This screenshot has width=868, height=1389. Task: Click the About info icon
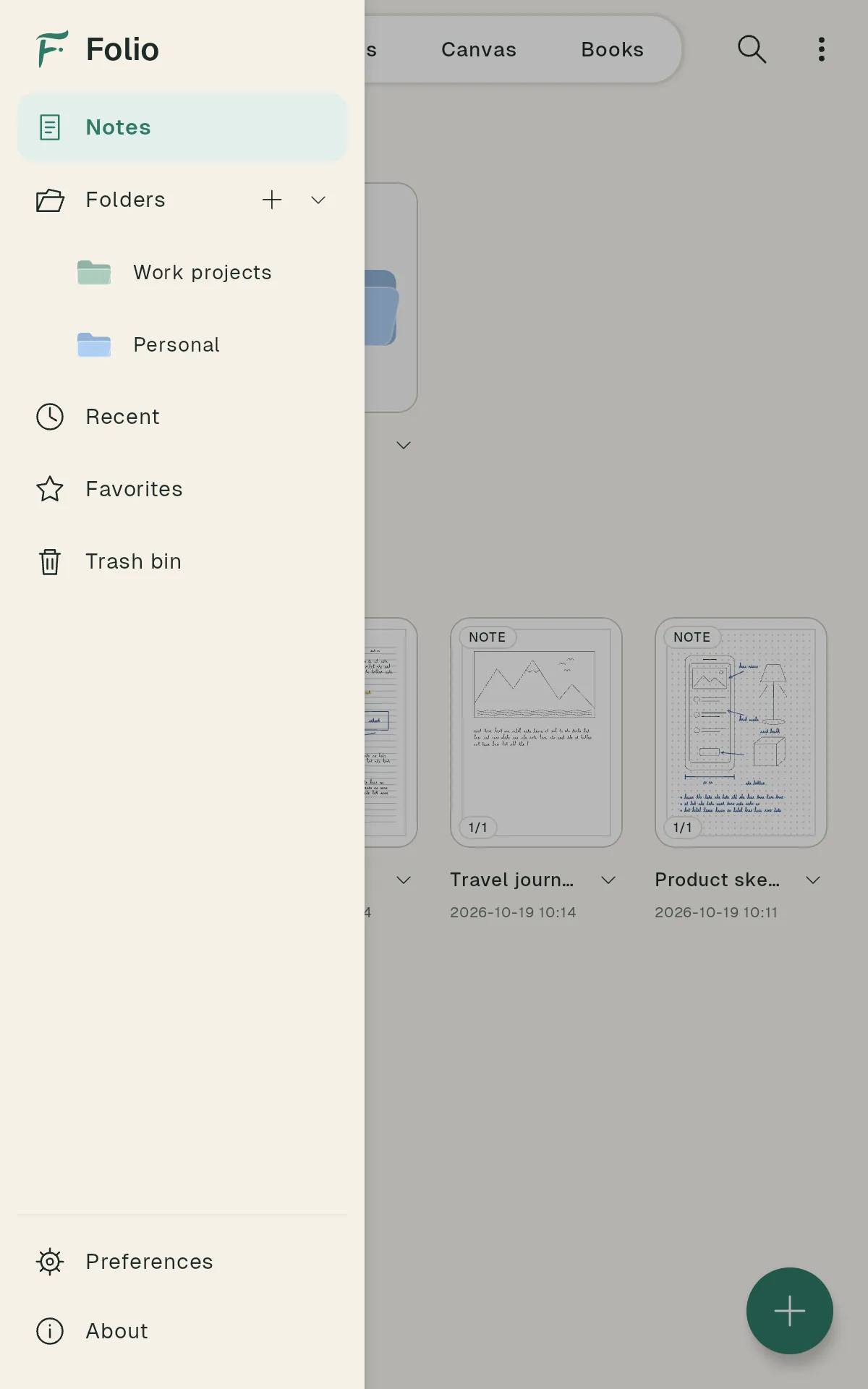click(x=50, y=1331)
